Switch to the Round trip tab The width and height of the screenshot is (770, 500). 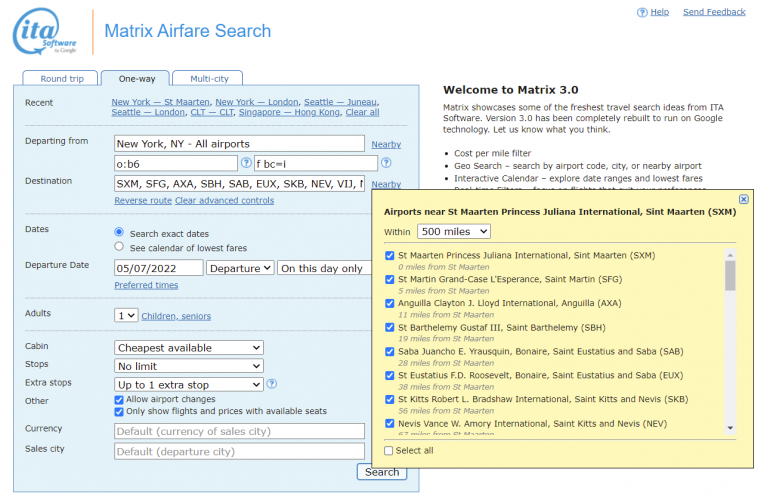point(62,78)
